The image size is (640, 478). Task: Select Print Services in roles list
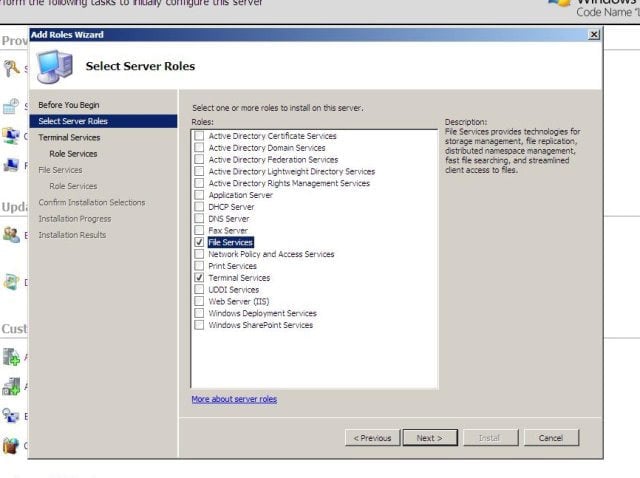pyautogui.click(x=232, y=266)
